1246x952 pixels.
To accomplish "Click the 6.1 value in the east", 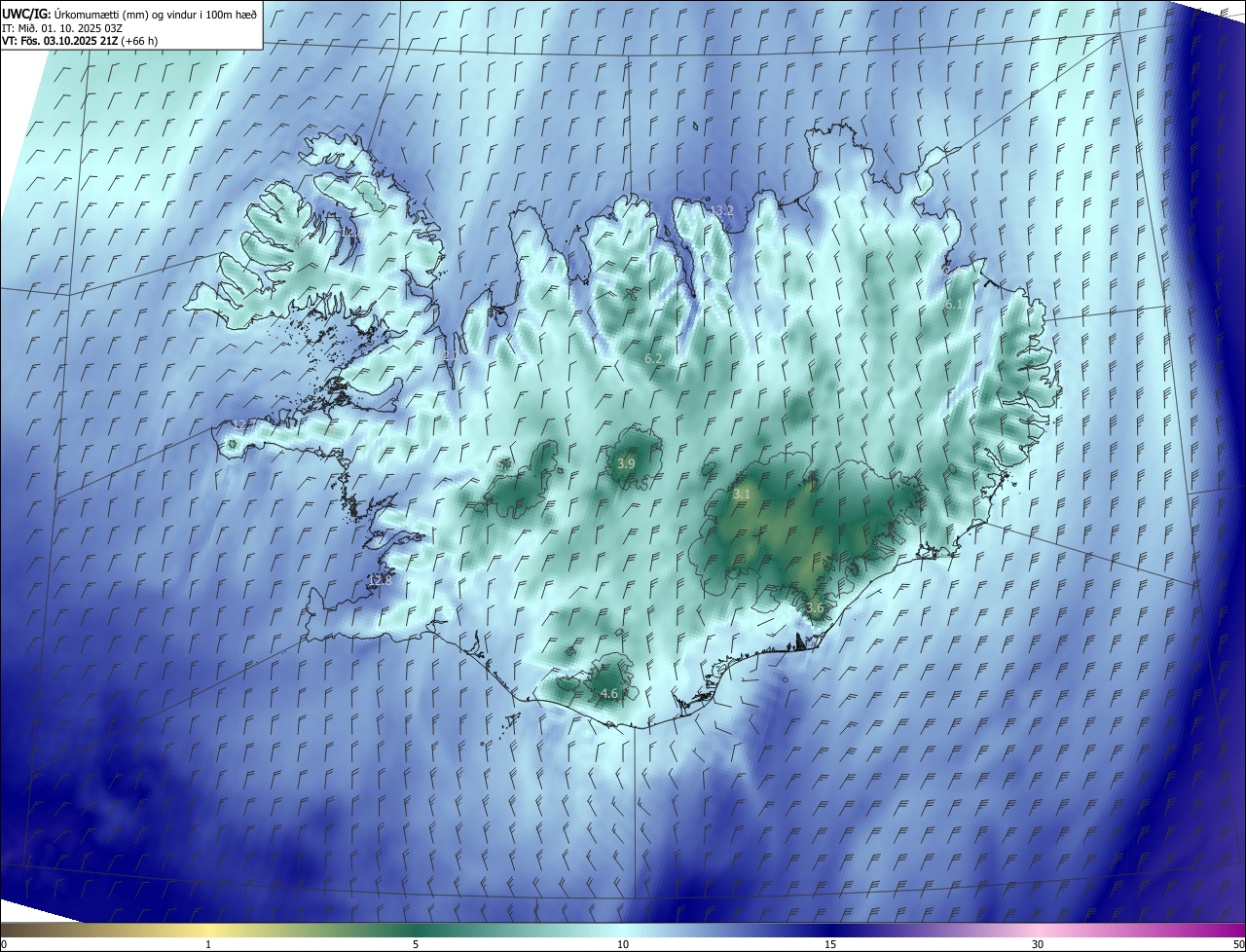I will [x=955, y=304].
